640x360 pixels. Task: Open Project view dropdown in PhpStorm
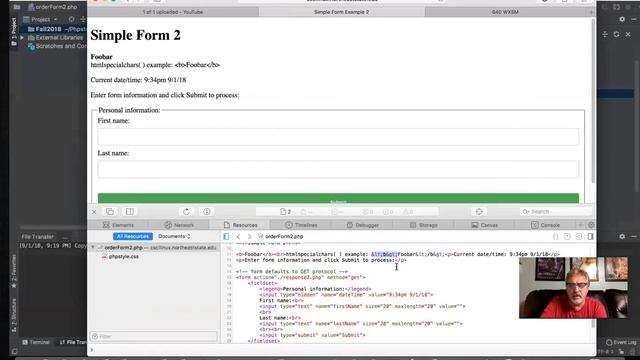coord(40,19)
